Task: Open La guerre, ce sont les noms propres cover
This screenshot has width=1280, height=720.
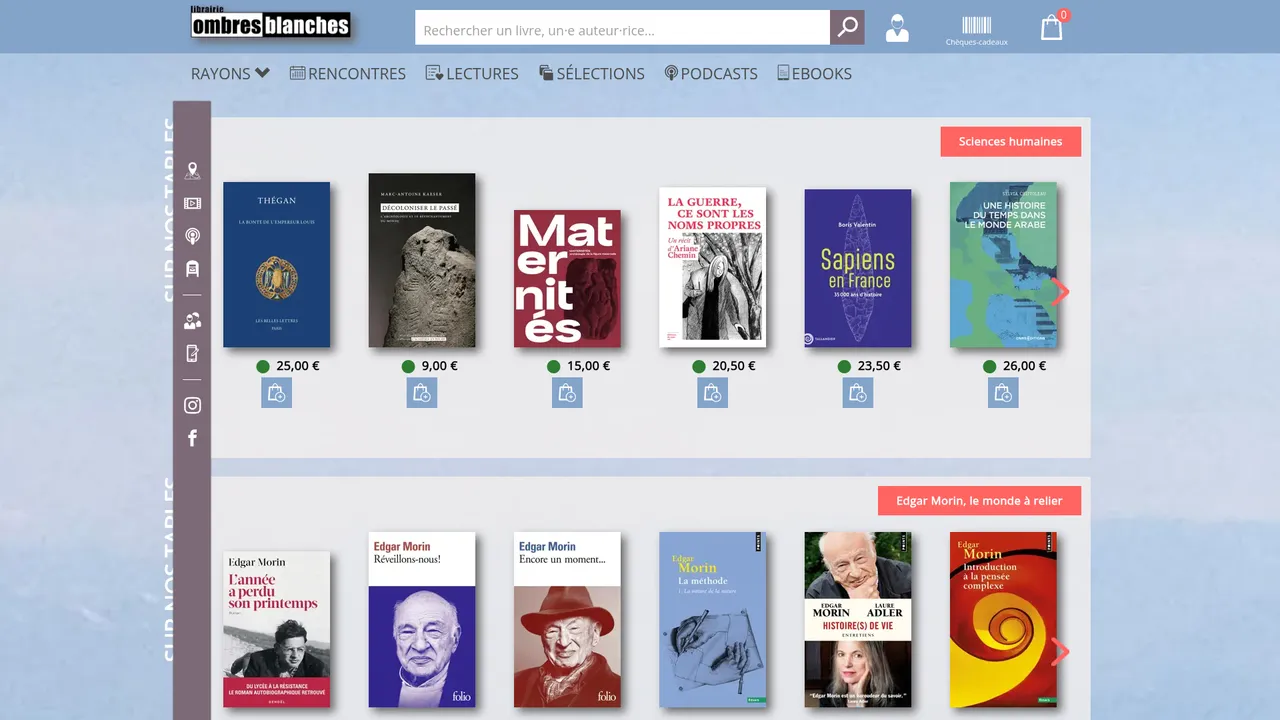Action: [713, 268]
